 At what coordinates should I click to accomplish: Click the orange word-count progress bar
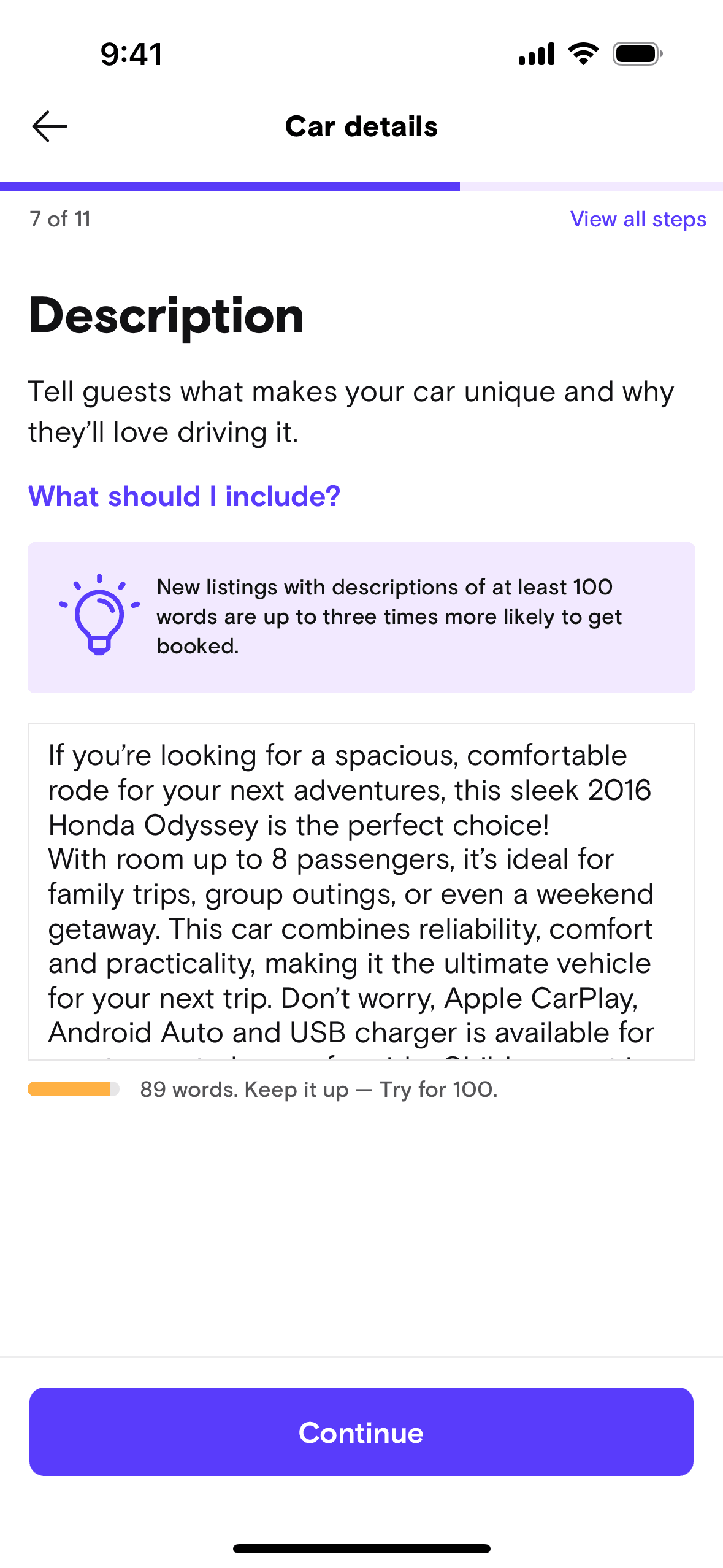point(73,1089)
